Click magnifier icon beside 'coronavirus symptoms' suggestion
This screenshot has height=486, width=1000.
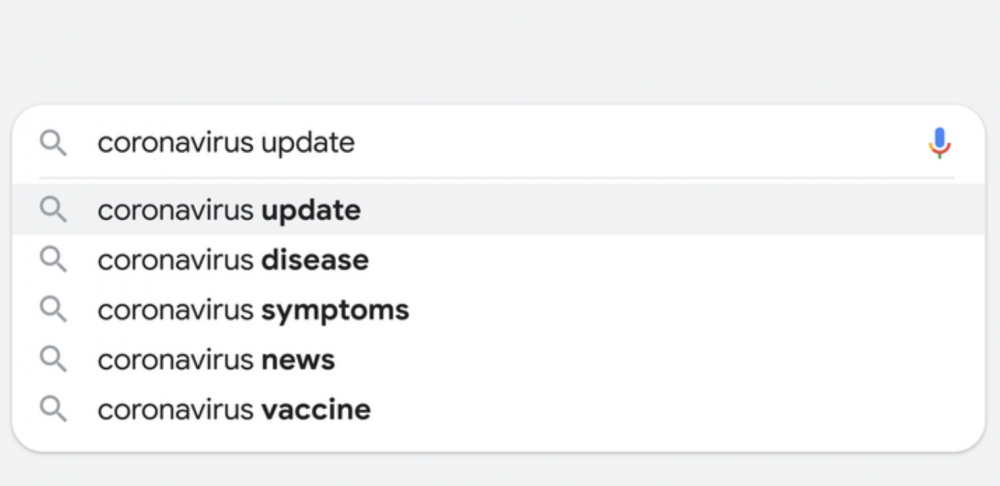tap(53, 309)
